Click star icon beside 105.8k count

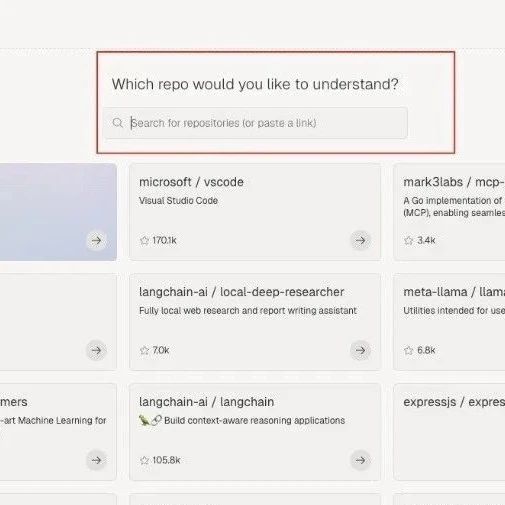click(144, 460)
